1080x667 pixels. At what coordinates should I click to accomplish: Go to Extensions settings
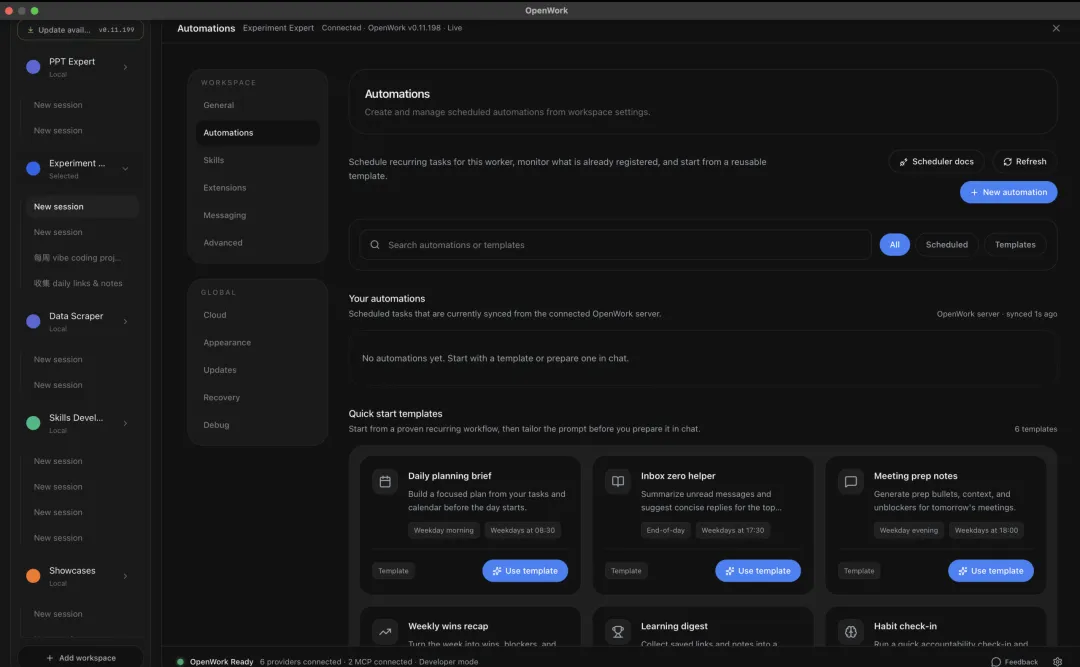(258, 187)
